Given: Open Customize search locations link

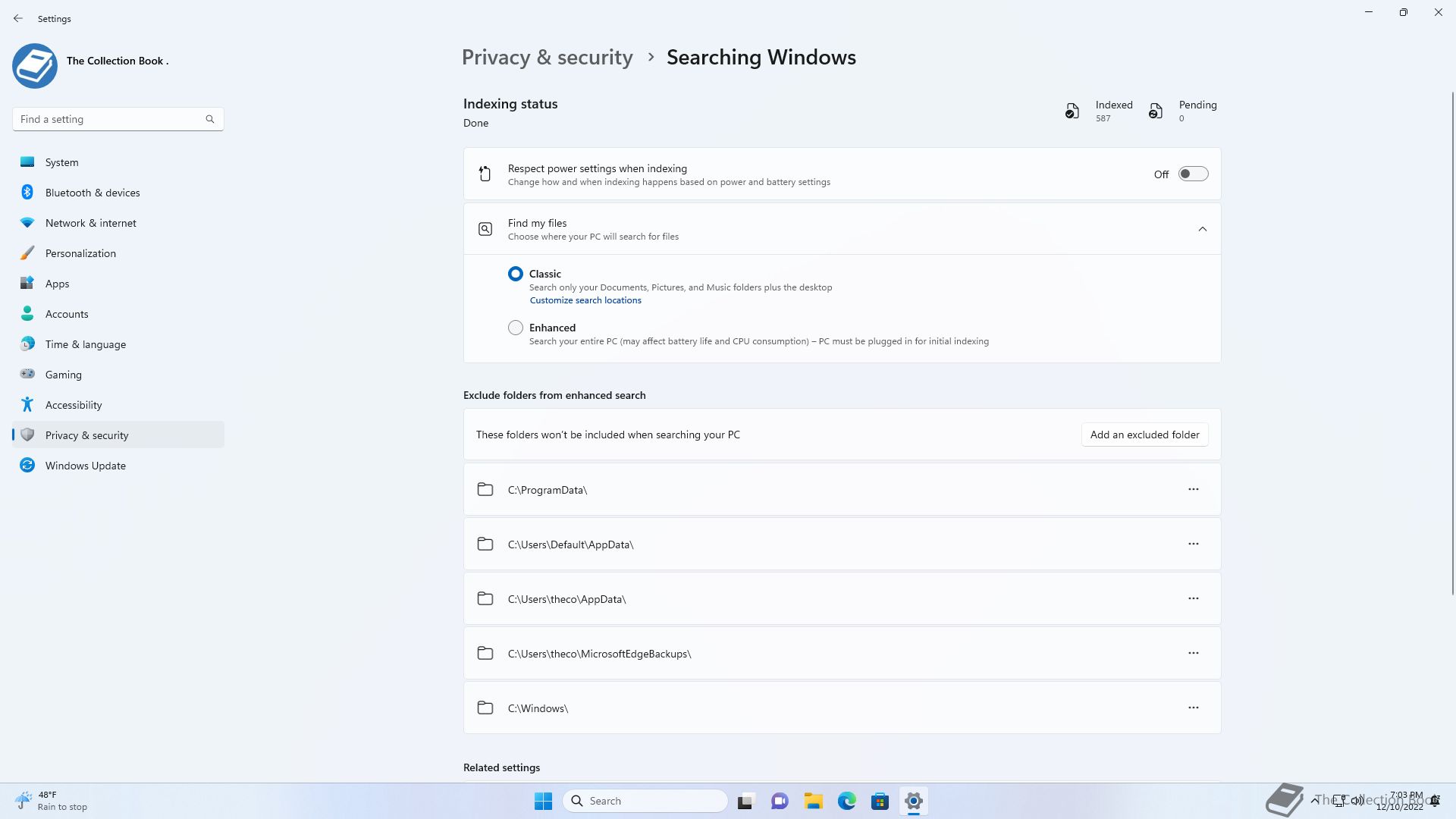Looking at the screenshot, I should click(585, 300).
